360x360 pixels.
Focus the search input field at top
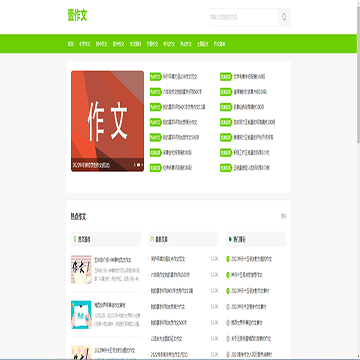click(x=244, y=17)
